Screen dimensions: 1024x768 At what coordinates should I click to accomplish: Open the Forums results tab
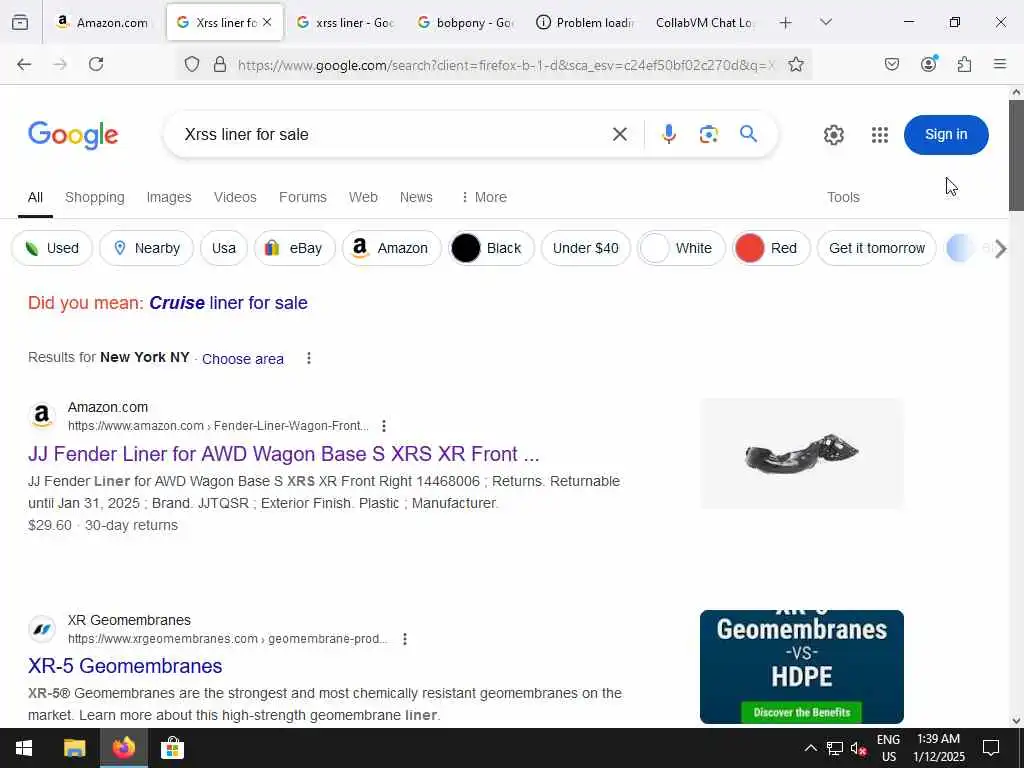(302, 197)
